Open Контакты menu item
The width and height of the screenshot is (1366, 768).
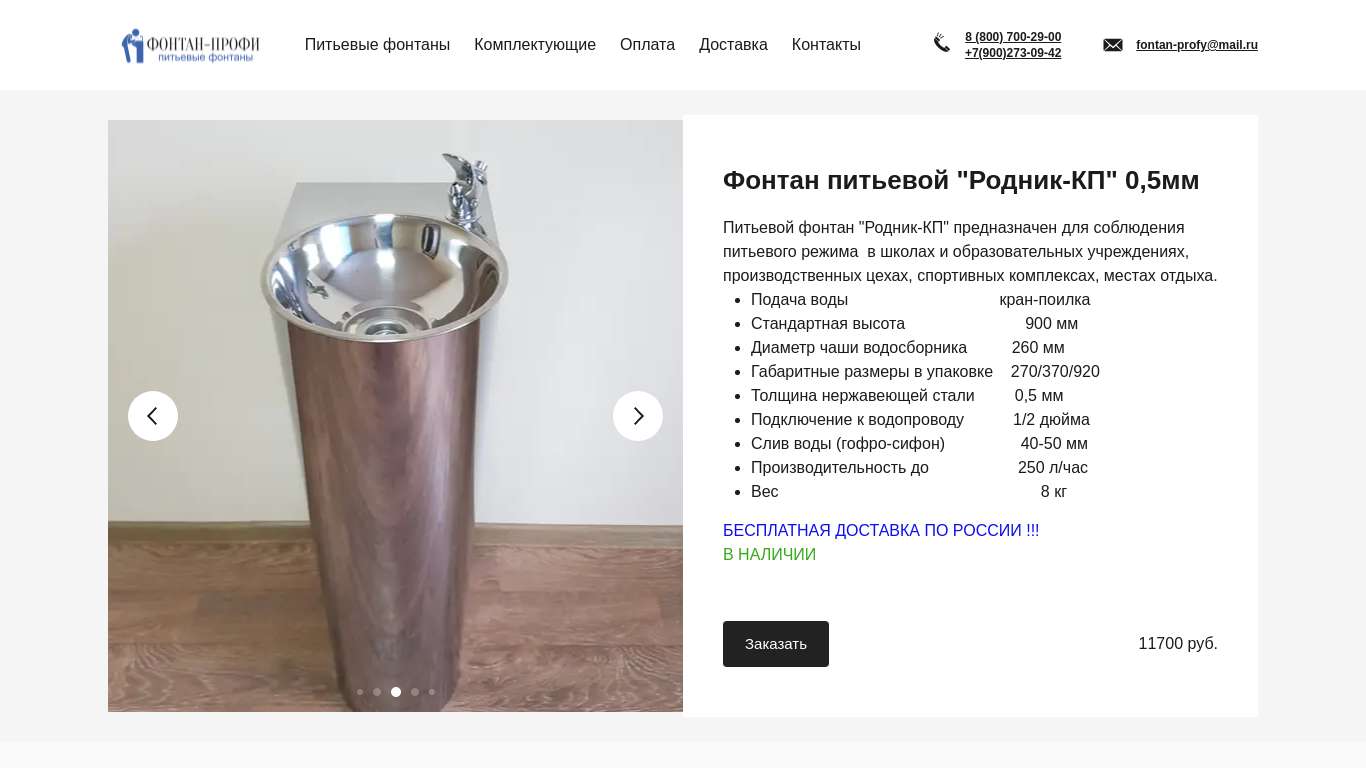826,45
